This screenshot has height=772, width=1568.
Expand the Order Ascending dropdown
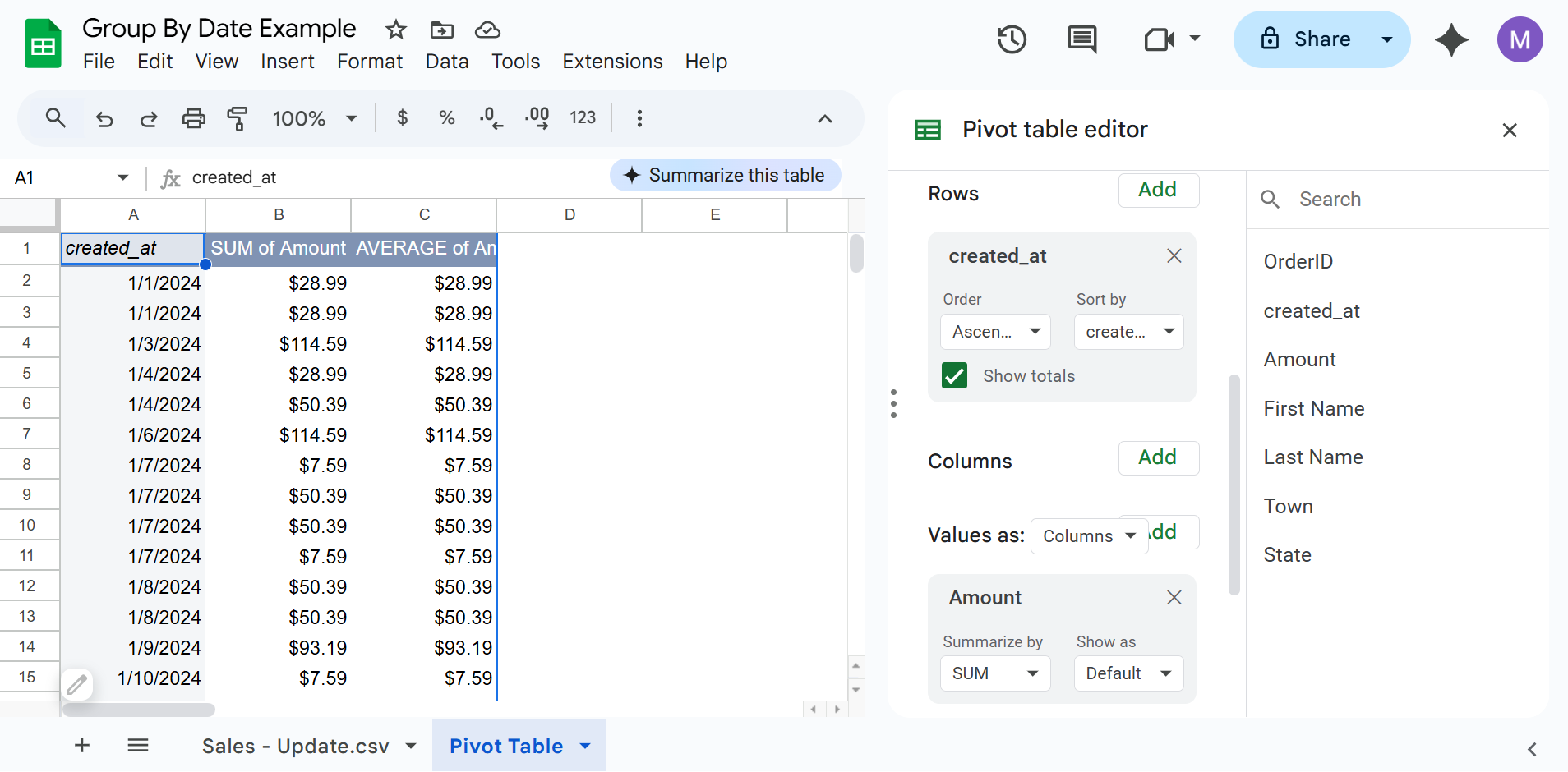(995, 332)
